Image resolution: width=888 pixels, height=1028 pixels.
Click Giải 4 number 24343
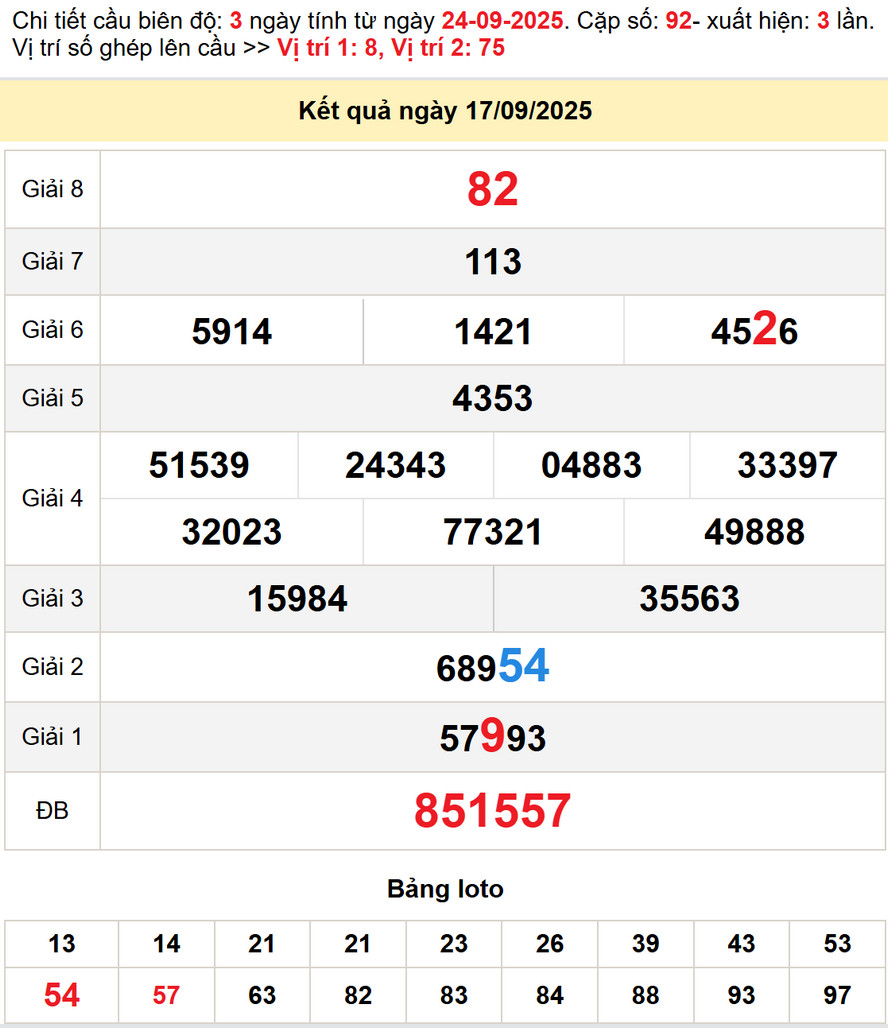(x=395, y=465)
